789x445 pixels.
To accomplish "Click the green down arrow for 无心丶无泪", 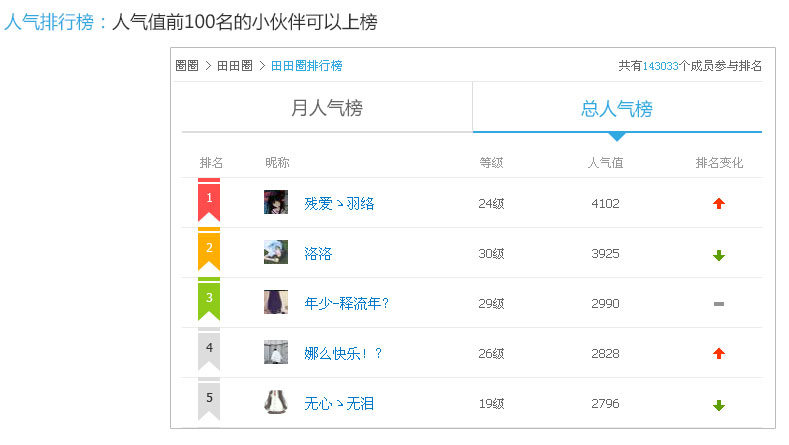I will click(x=719, y=405).
